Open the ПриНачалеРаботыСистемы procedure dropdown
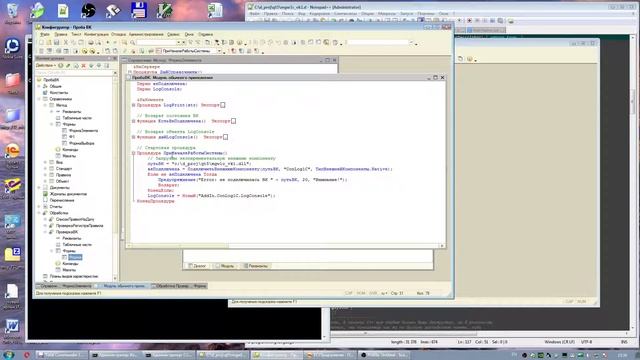Screen dimensions: 640x360 click(219, 51)
